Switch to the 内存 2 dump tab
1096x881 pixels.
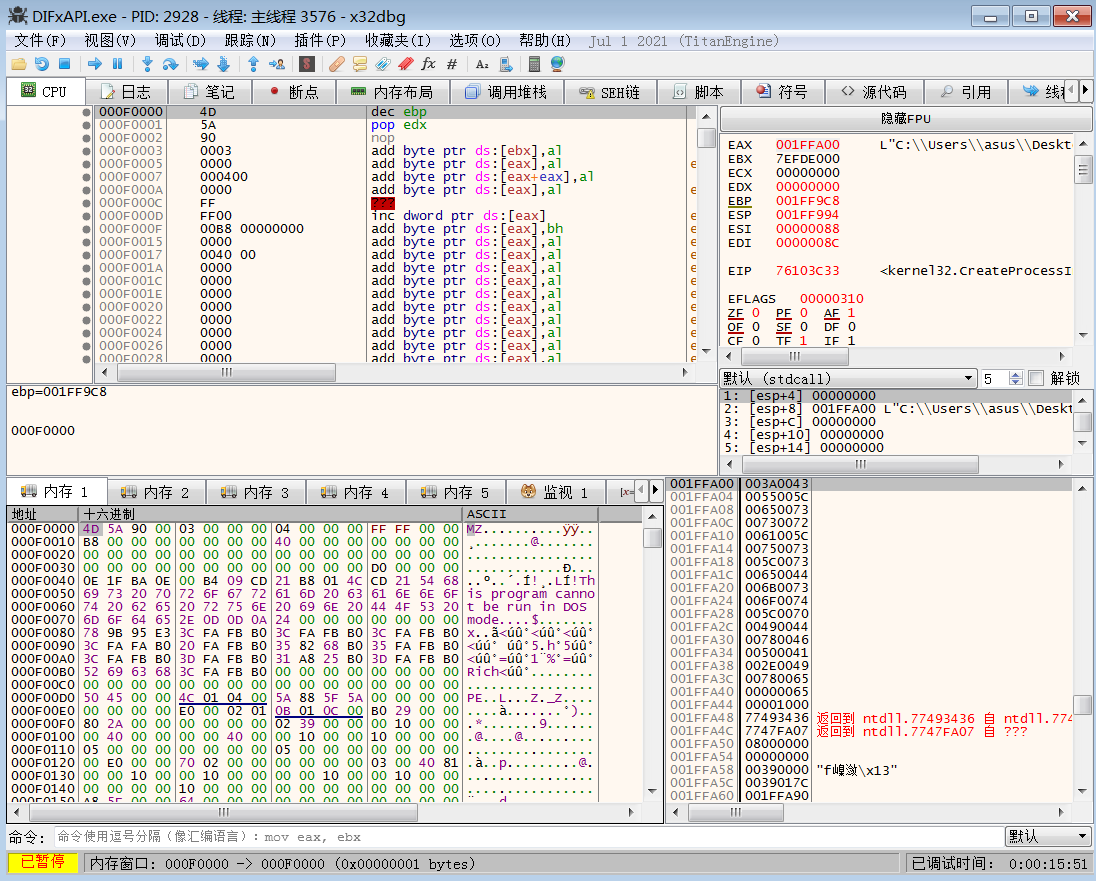coord(156,492)
